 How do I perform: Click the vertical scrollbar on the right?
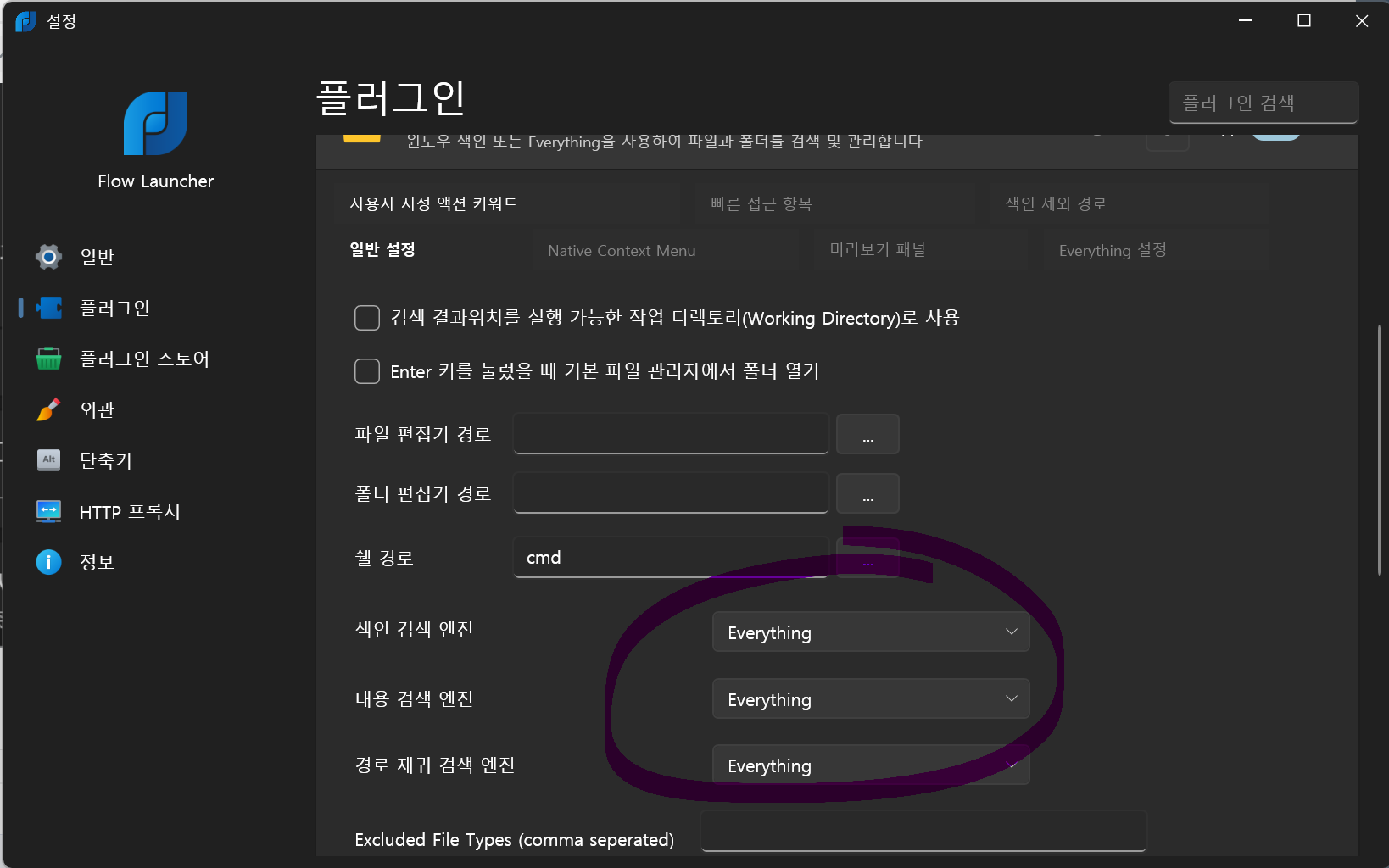(1379, 449)
